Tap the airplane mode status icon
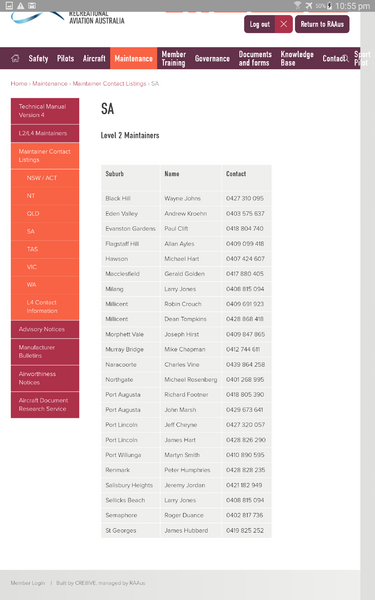 click(x=309, y=5)
